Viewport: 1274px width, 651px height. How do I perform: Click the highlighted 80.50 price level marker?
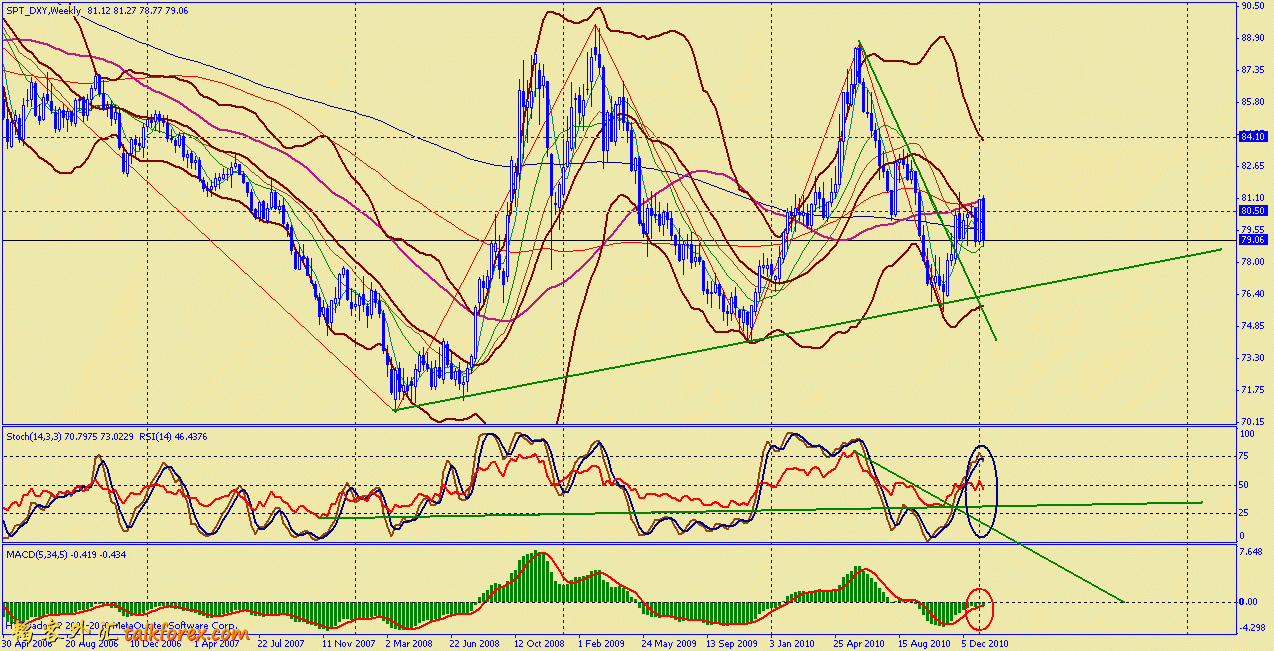(1253, 211)
